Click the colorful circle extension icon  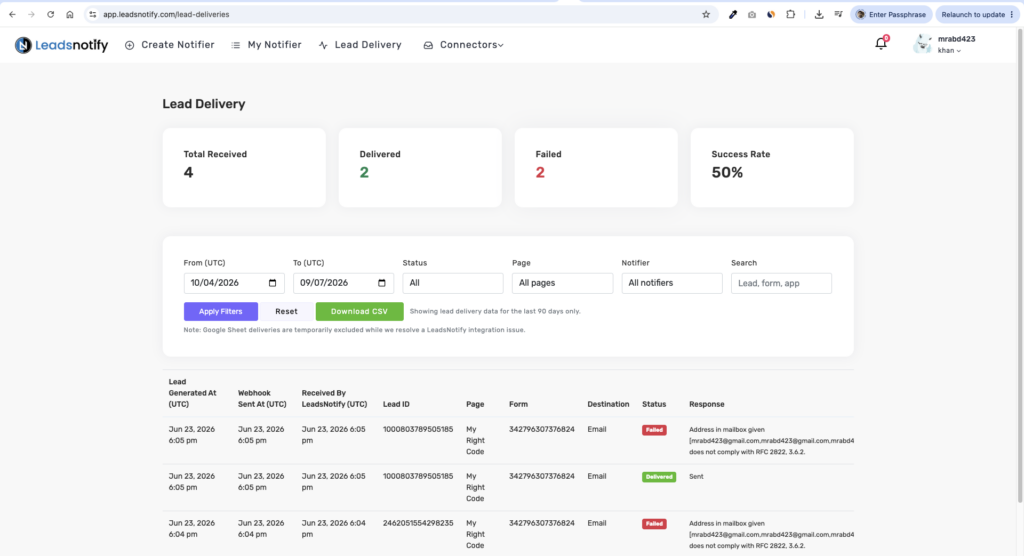(771, 14)
